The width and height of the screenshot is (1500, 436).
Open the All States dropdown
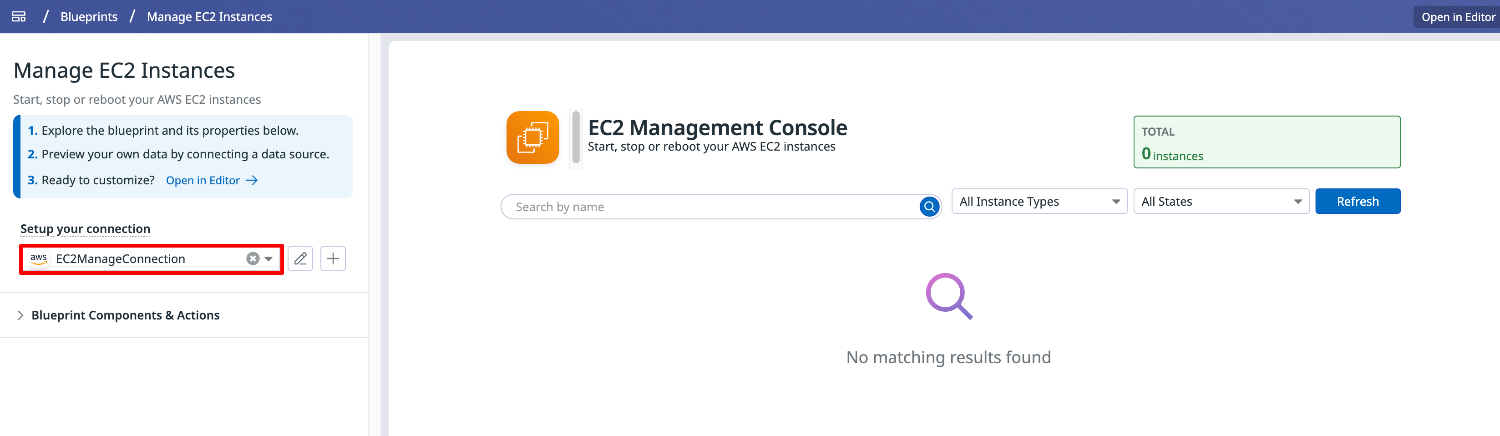point(1221,201)
